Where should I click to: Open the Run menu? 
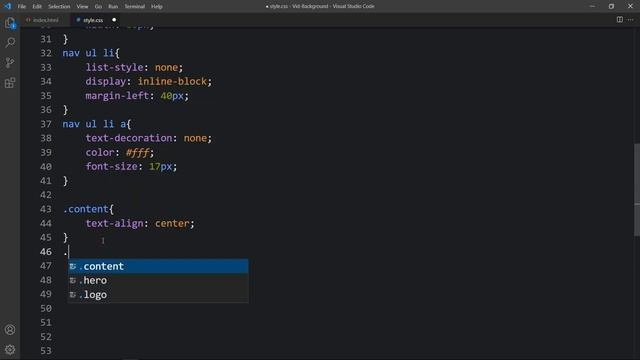tap(113, 7)
